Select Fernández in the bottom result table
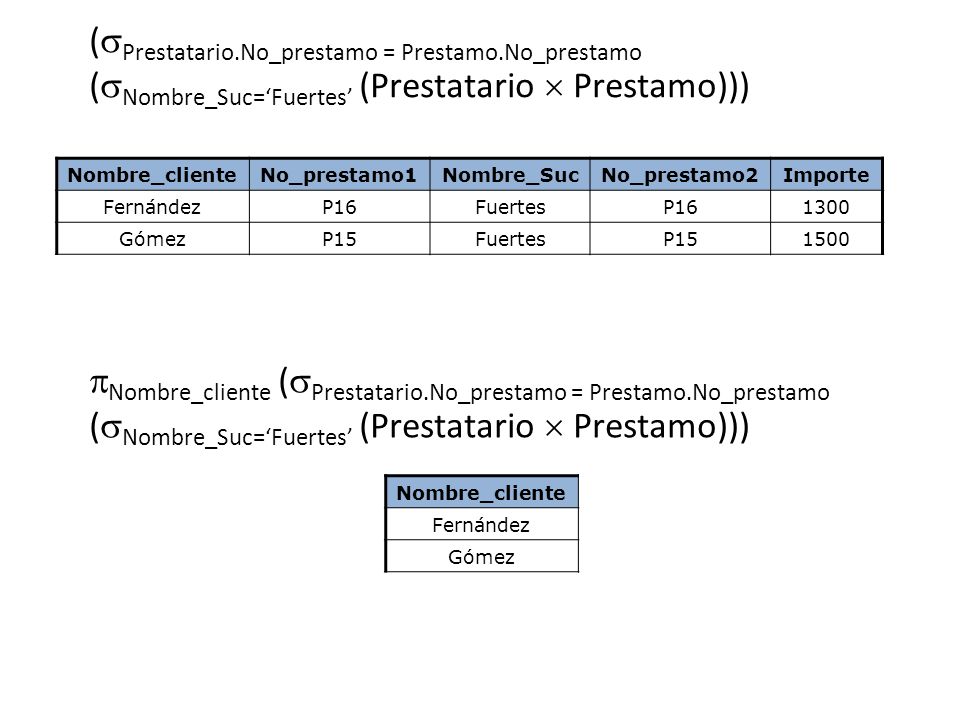The height and width of the screenshot is (720, 960). click(481, 525)
